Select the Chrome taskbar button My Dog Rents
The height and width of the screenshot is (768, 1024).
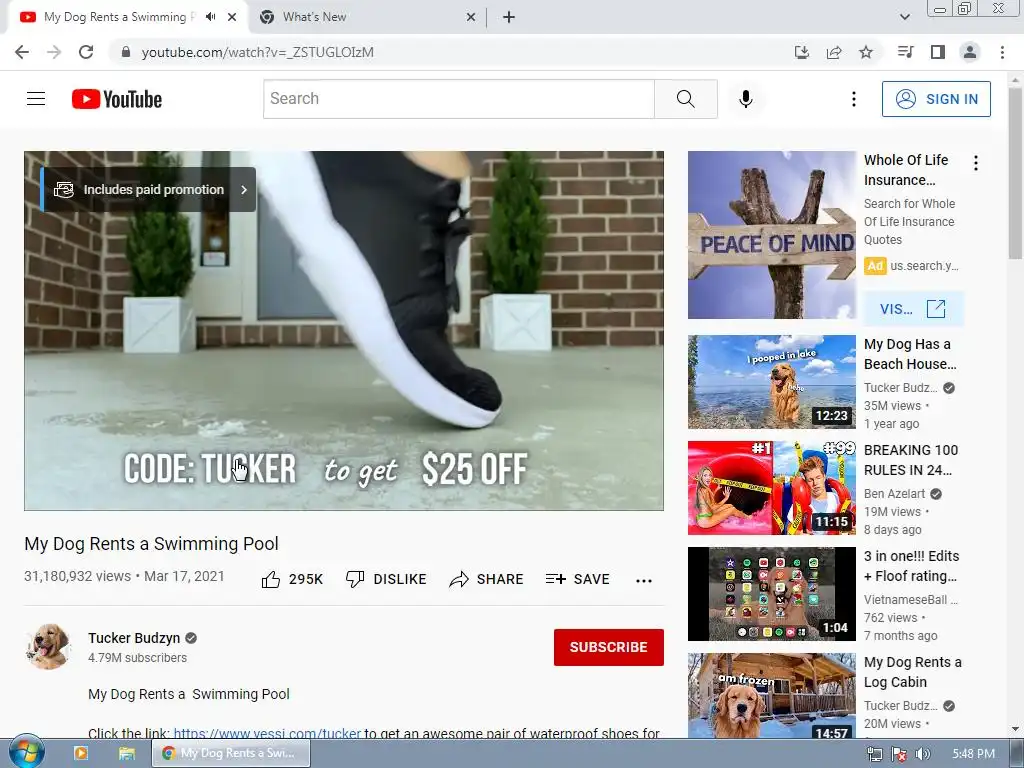(x=231, y=753)
